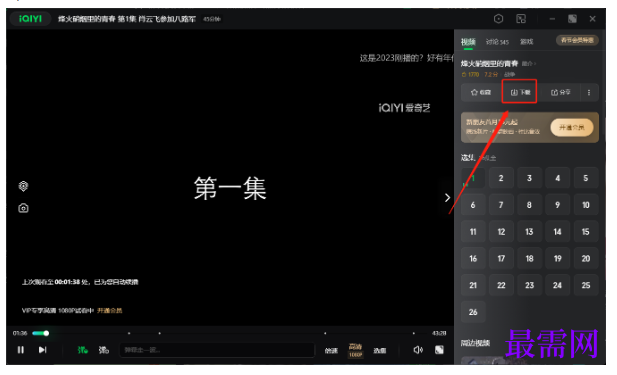
Task: Click the 分享 share button
Action: (560, 92)
